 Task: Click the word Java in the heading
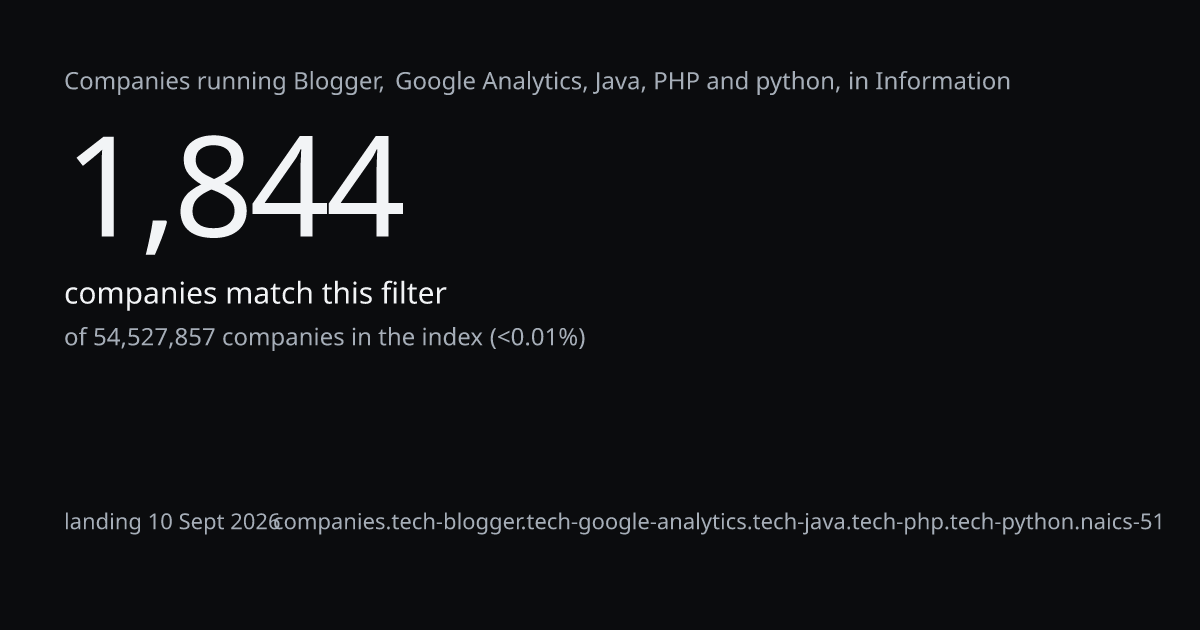click(x=616, y=82)
